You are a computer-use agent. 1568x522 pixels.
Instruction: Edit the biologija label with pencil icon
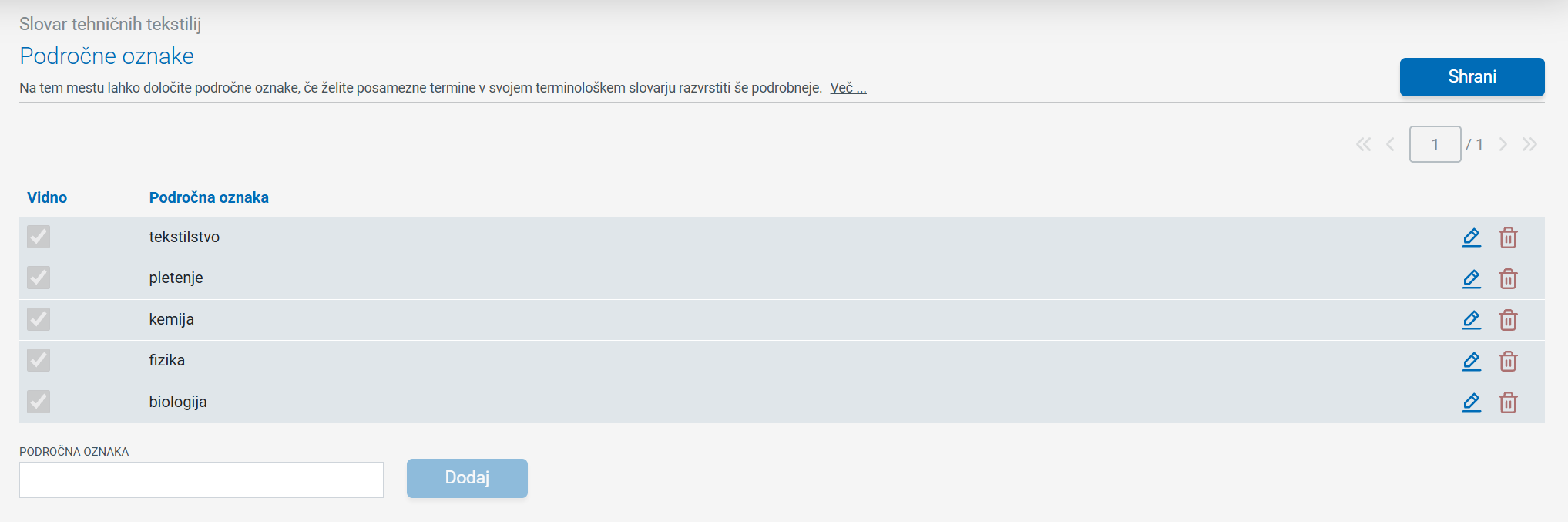point(1471,402)
